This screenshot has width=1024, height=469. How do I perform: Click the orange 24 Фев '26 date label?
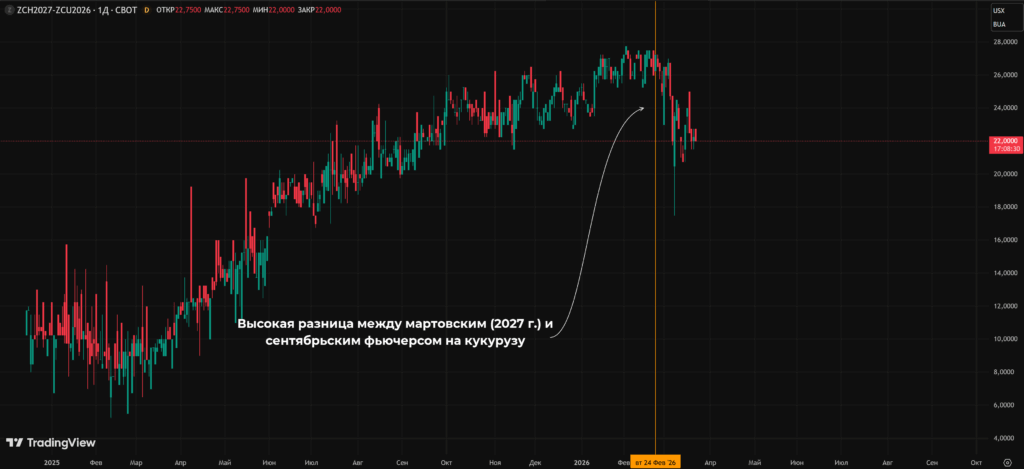point(655,462)
